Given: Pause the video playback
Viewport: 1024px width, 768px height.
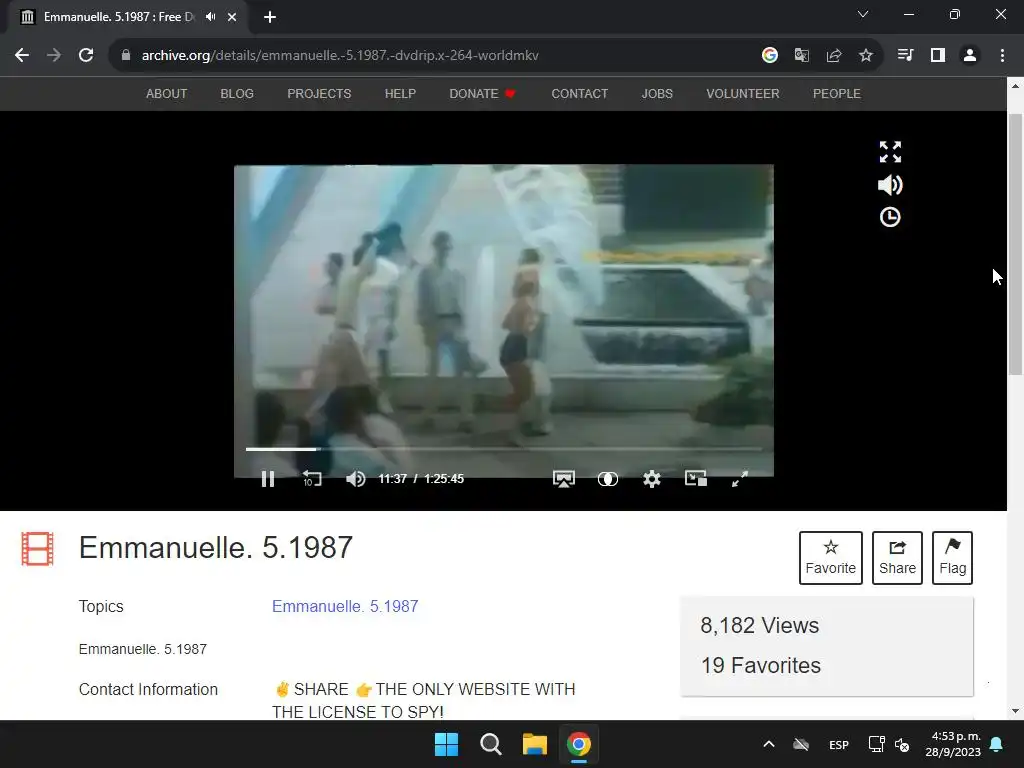Looking at the screenshot, I should pyautogui.click(x=268, y=479).
